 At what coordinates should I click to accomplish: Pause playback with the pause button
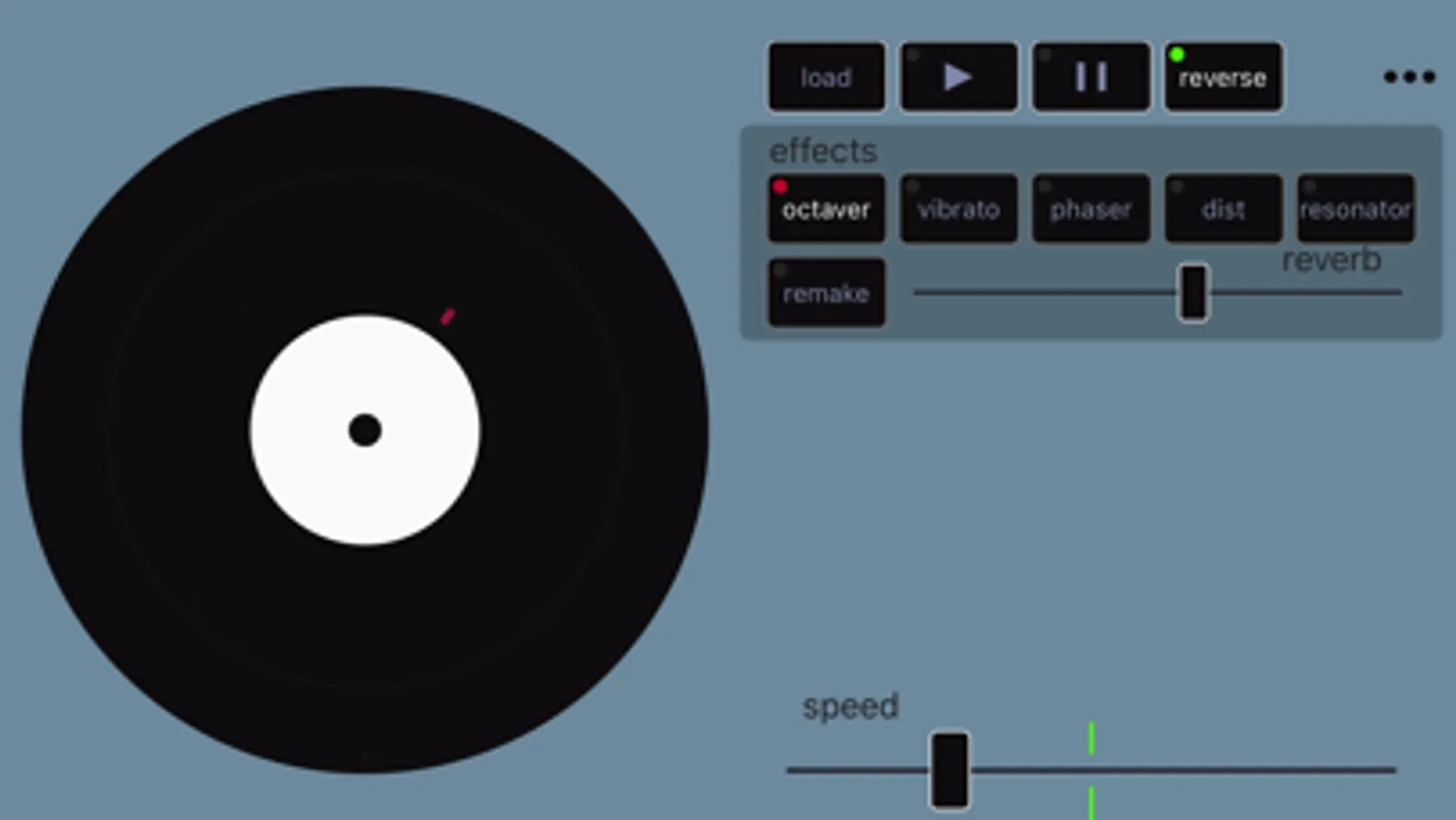tap(1091, 77)
